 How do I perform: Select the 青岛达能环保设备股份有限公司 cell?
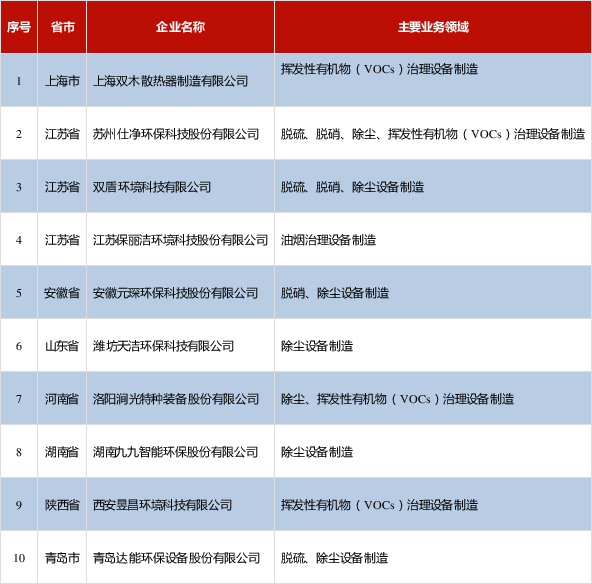point(180,558)
